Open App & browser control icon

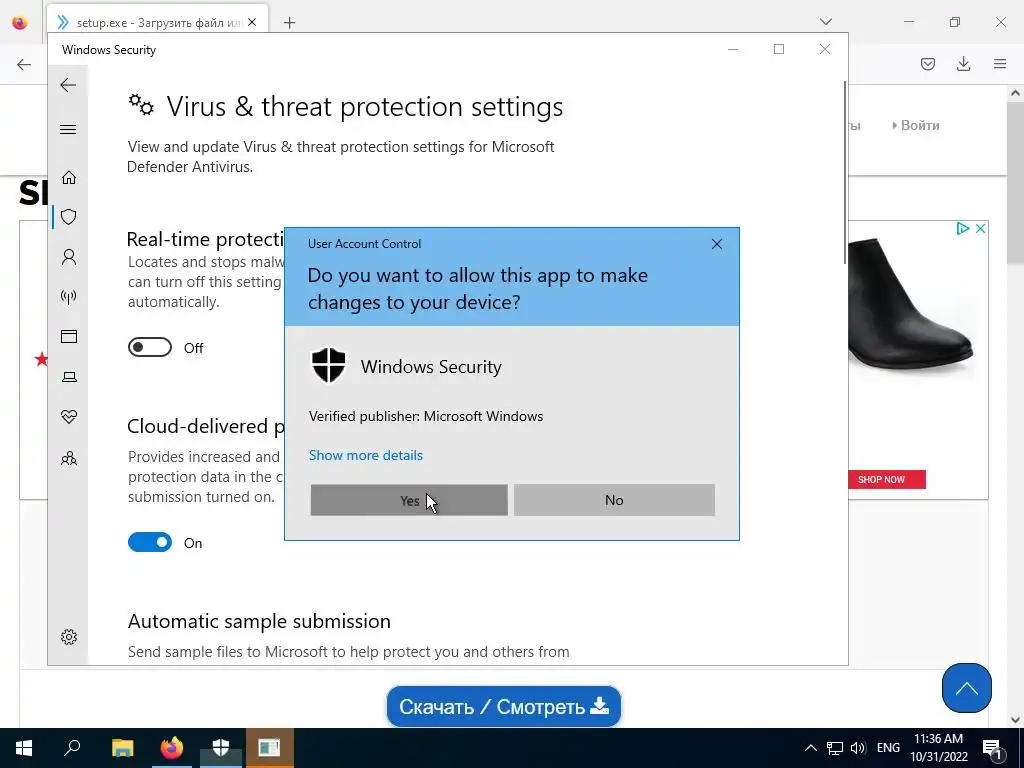tap(69, 336)
